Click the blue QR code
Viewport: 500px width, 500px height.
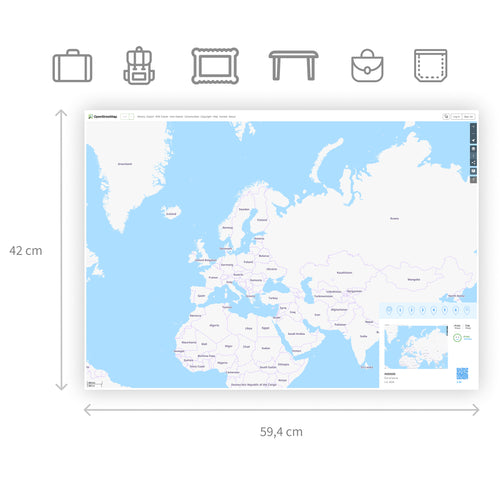tap(462, 374)
